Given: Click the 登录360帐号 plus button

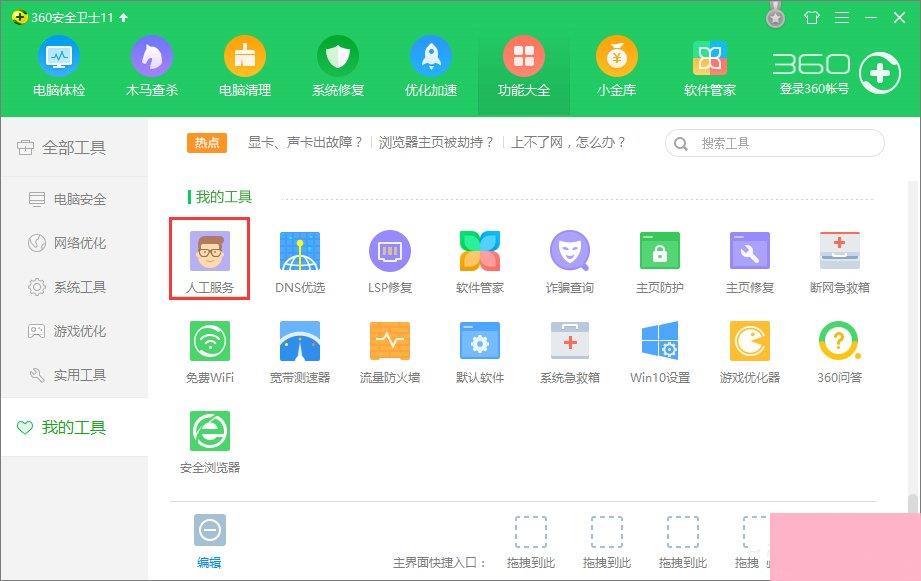Looking at the screenshot, I should [879, 73].
